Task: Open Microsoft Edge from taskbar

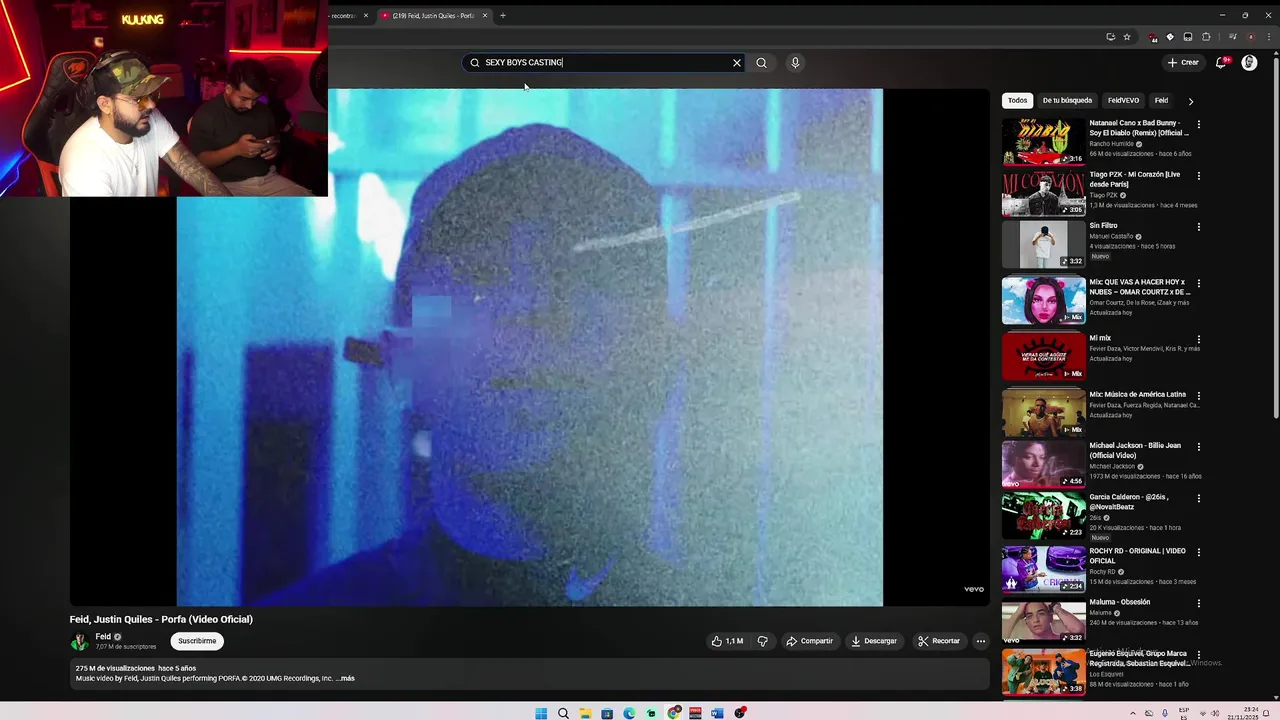Action: click(629, 713)
